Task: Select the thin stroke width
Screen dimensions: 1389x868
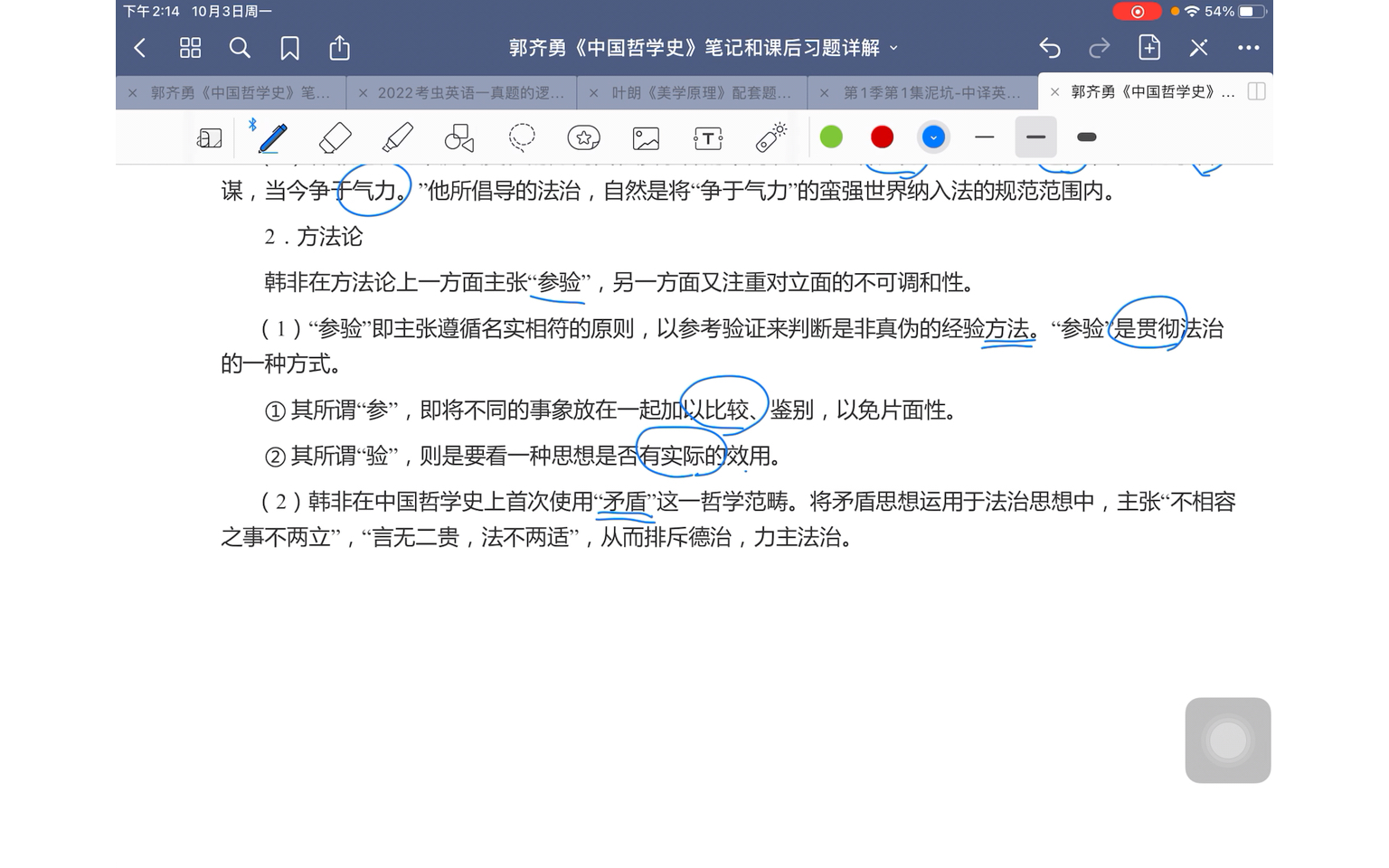Action: pyautogui.click(x=985, y=137)
